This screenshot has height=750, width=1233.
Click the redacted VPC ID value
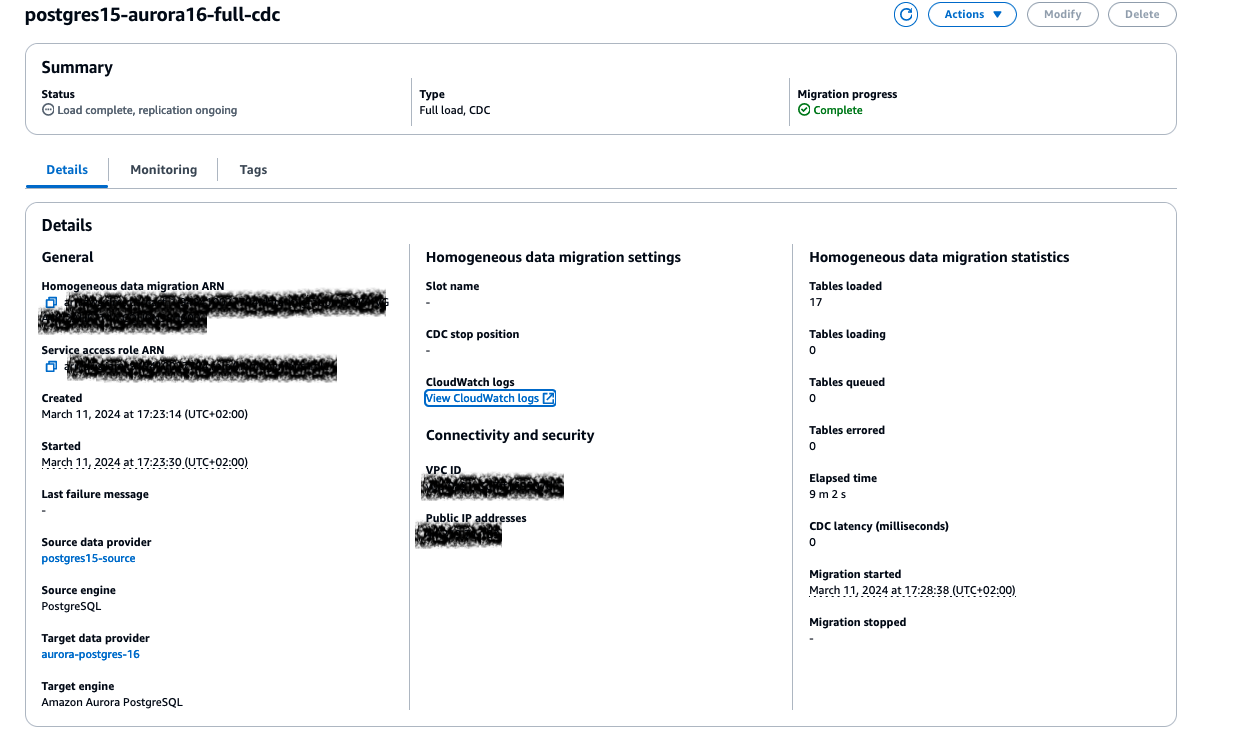pos(492,487)
